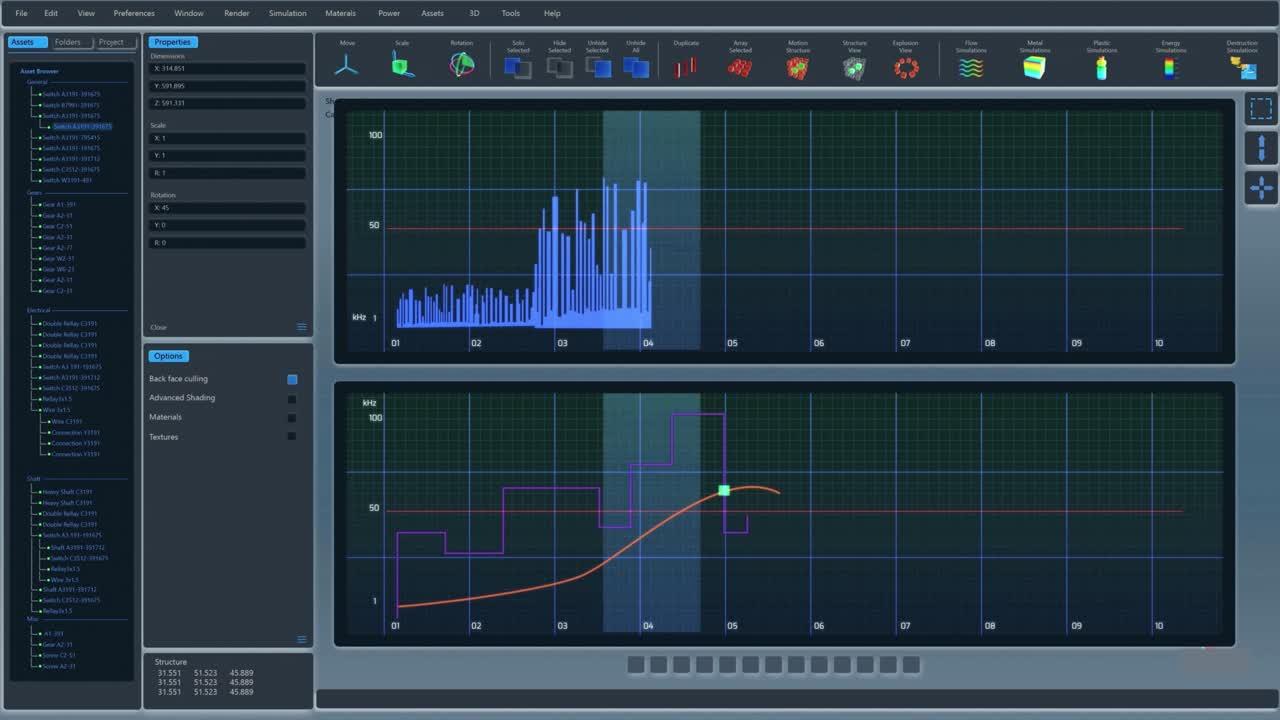This screenshot has height=720, width=1280.
Task: Select the green marker on orange curve
Action: click(x=724, y=490)
